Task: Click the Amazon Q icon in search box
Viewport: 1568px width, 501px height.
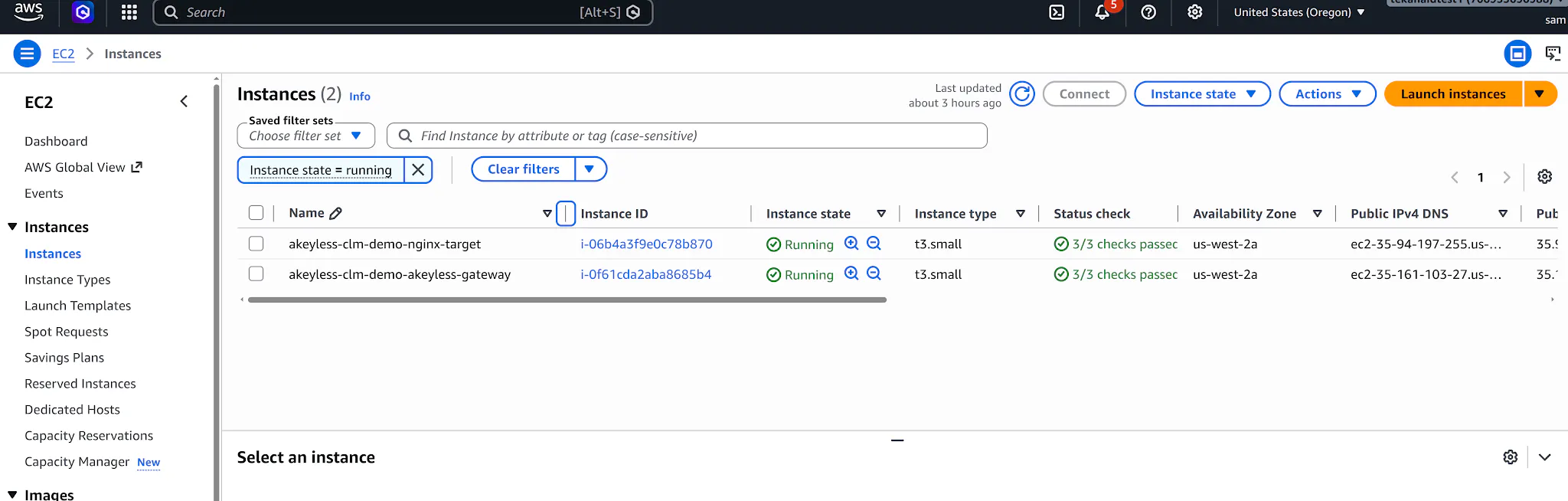Action: pos(633,12)
